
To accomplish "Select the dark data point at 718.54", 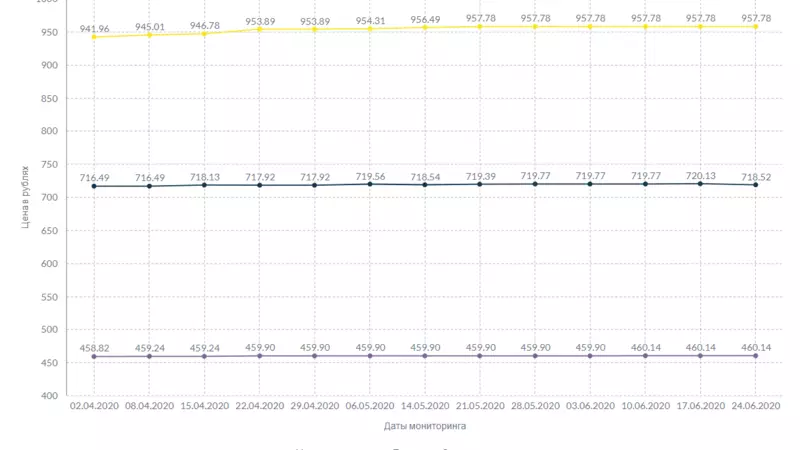I will [425, 185].
